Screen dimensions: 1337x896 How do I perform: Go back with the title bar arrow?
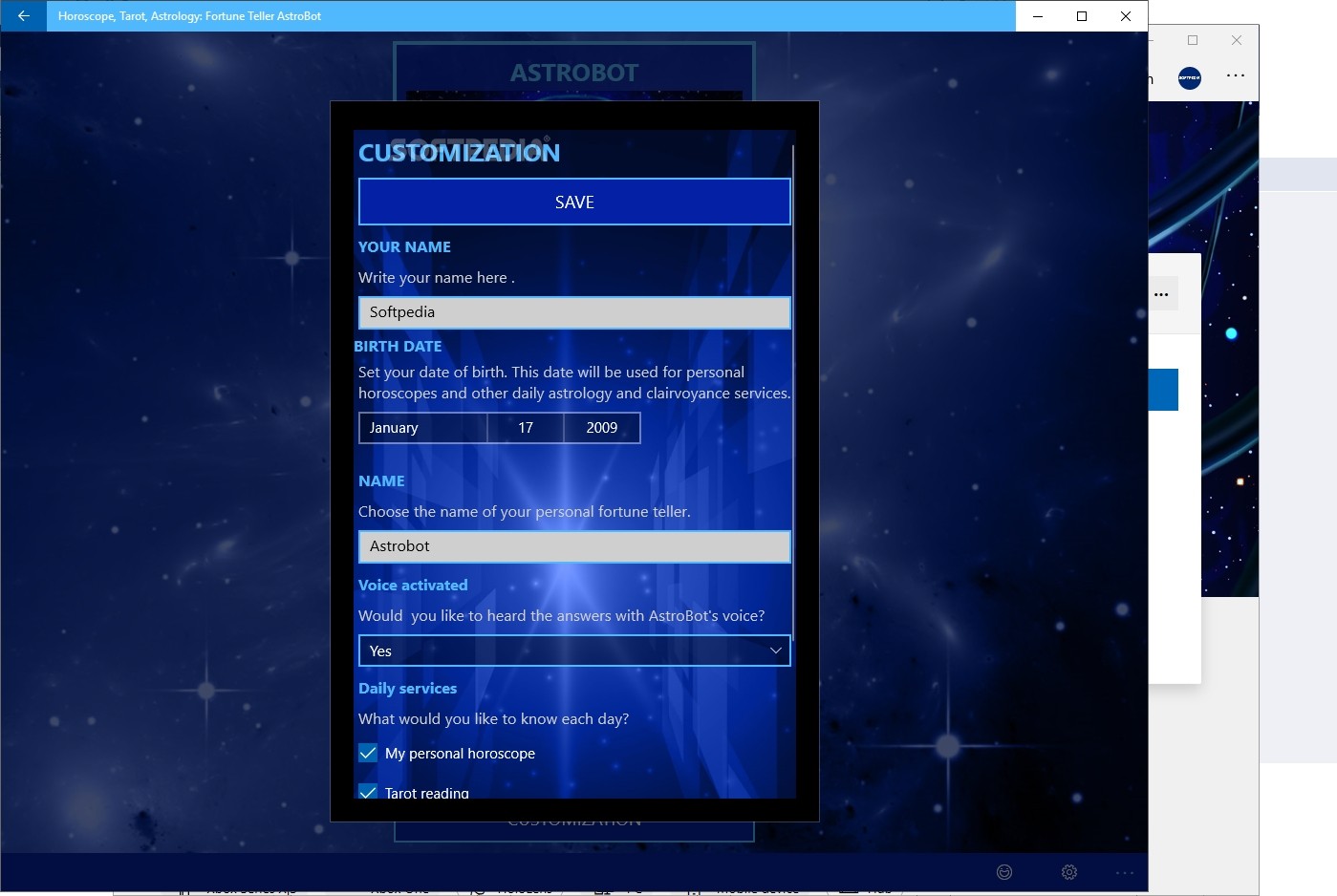coord(24,16)
